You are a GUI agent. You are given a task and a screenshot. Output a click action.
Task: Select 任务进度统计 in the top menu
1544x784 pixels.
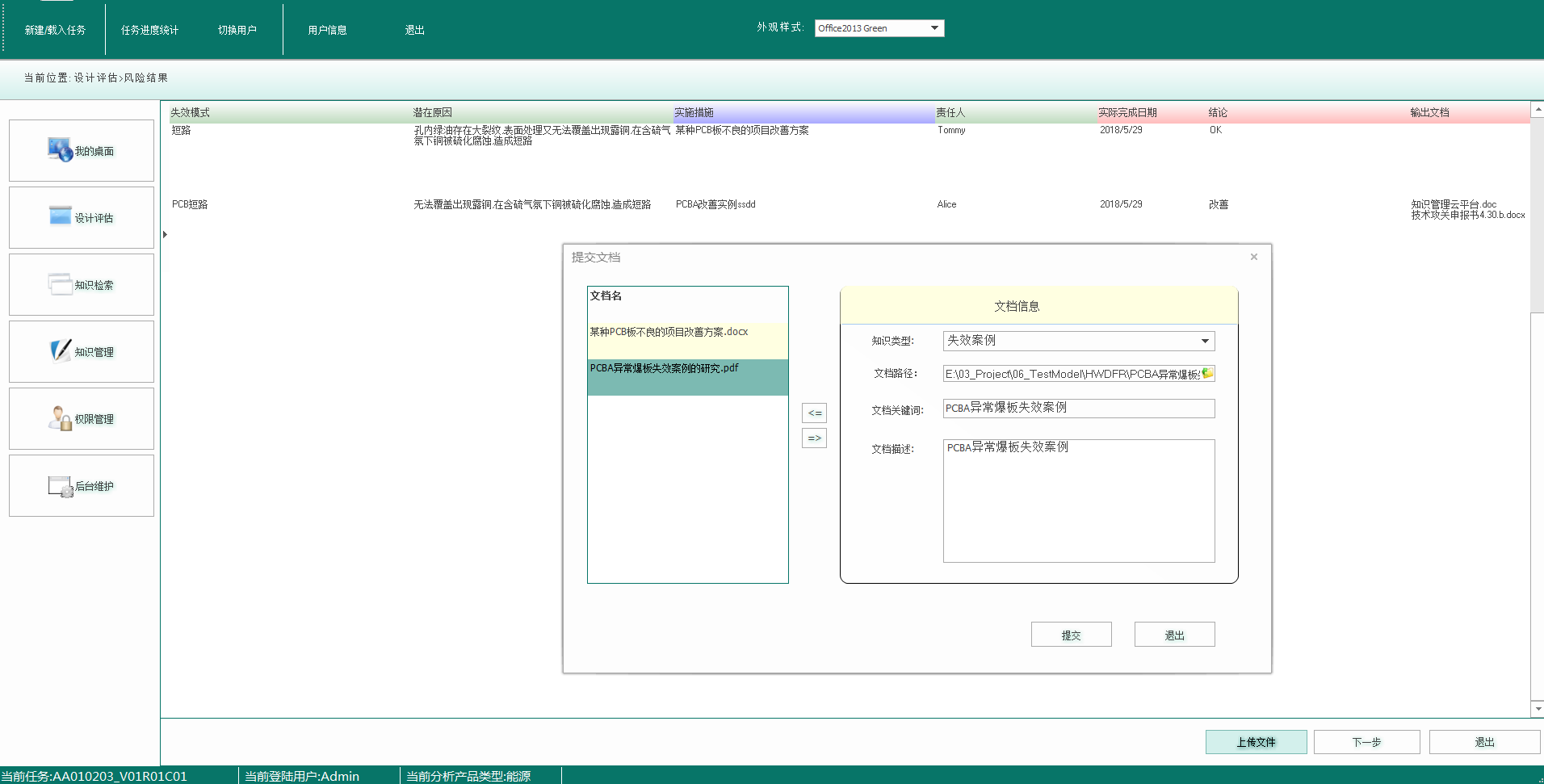click(x=149, y=30)
